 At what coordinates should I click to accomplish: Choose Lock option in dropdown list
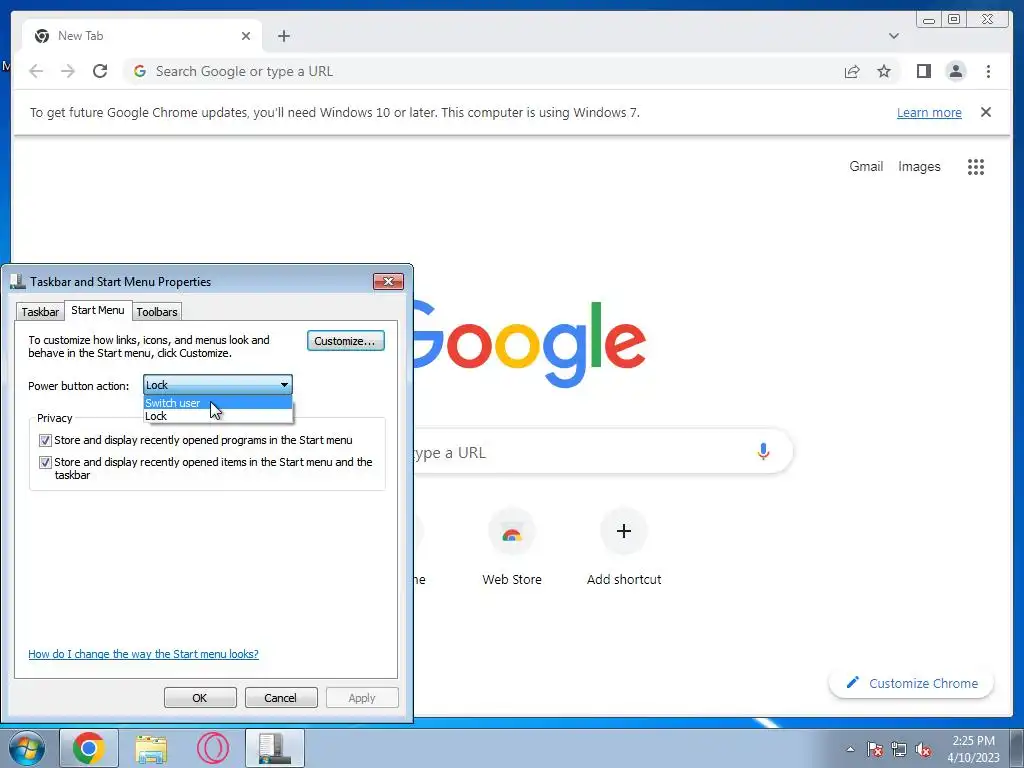pos(217,416)
